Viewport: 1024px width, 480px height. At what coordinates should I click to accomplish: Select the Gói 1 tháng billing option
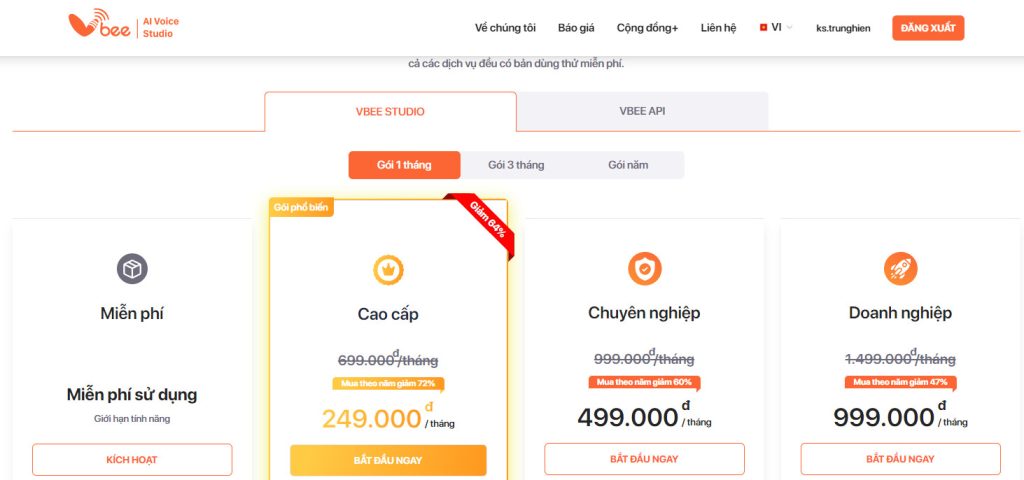[404, 165]
